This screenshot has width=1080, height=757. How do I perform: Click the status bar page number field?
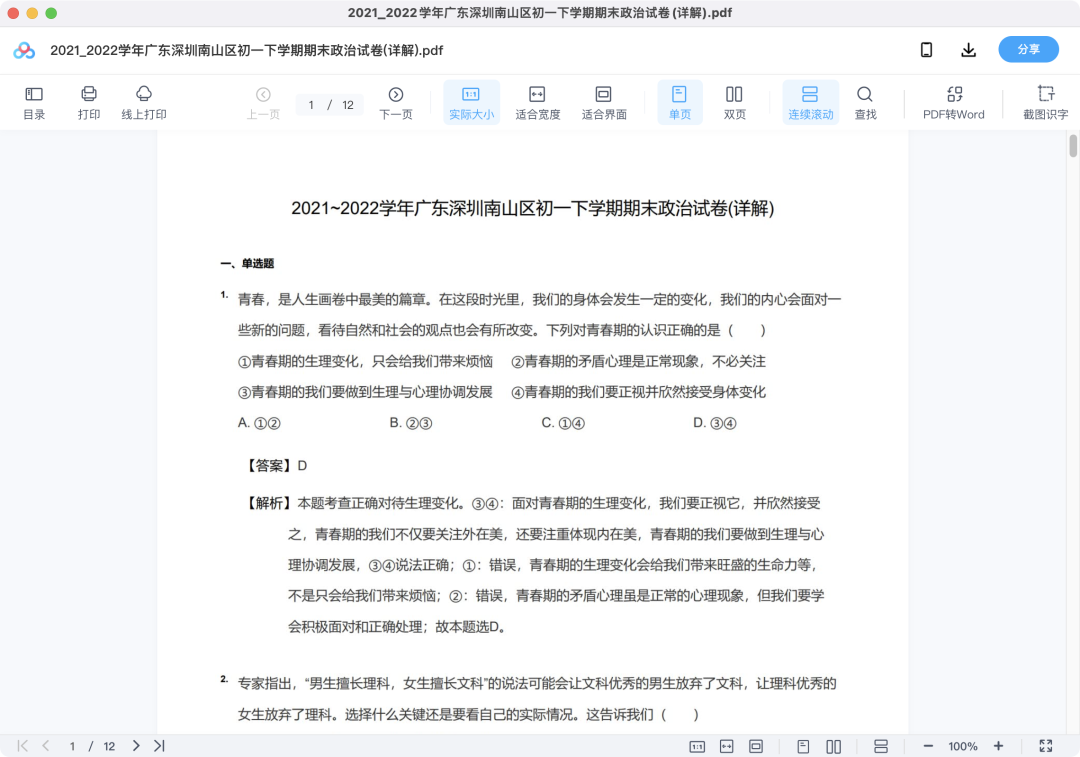72,746
